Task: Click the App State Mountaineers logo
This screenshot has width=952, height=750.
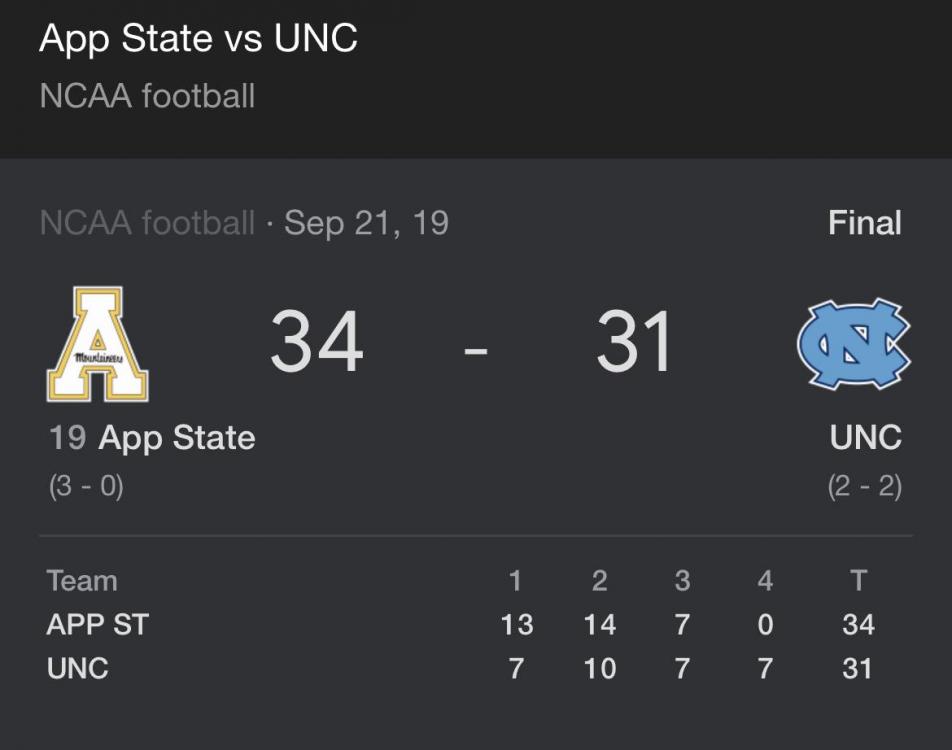Action: tap(98, 344)
